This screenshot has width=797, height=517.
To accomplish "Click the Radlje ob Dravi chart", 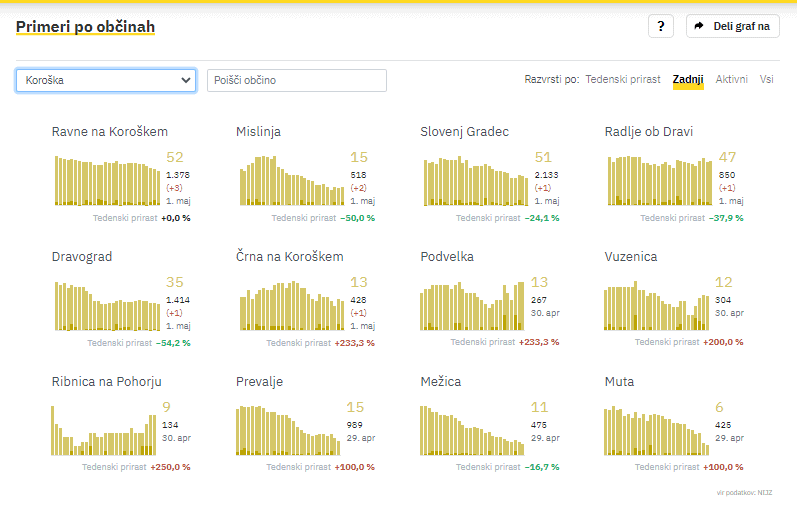I will coord(660,180).
